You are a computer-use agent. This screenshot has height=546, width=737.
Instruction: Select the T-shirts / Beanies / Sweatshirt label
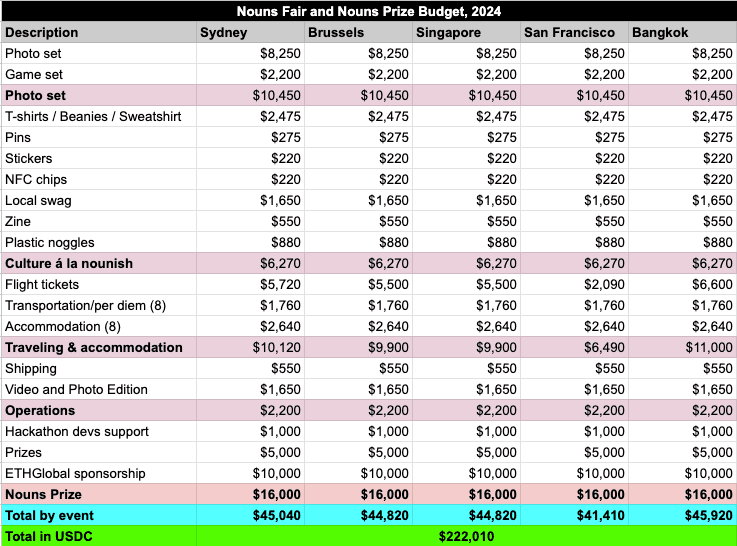point(93,116)
